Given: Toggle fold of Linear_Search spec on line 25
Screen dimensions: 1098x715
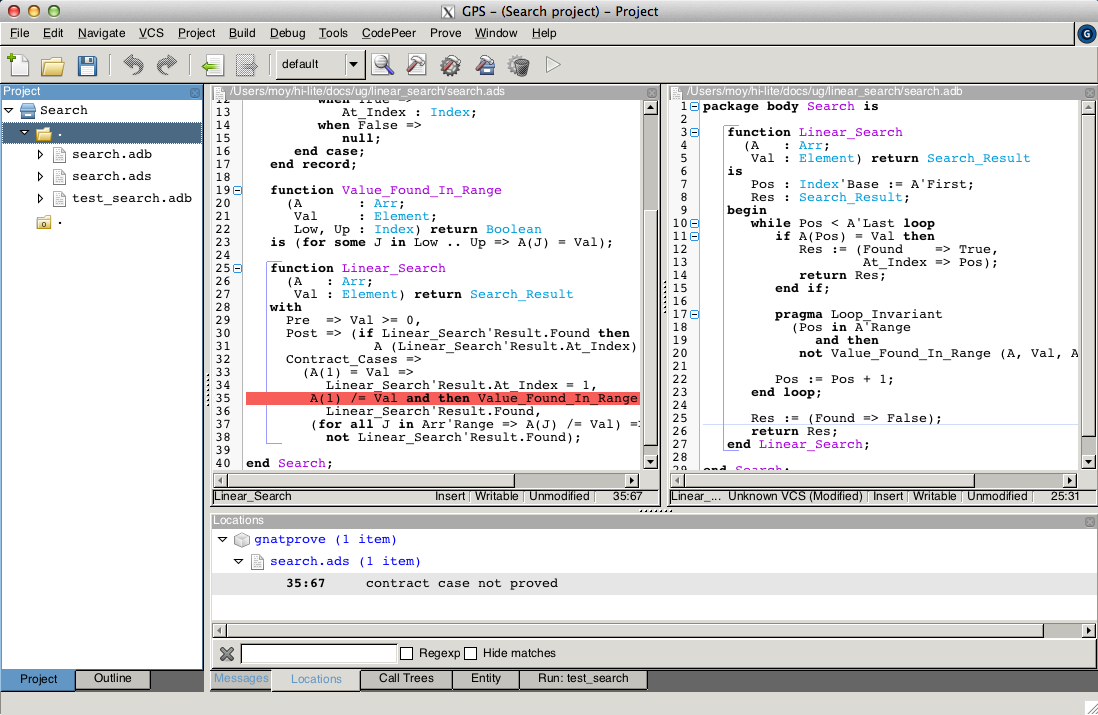Looking at the screenshot, I should tap(237, 268).
